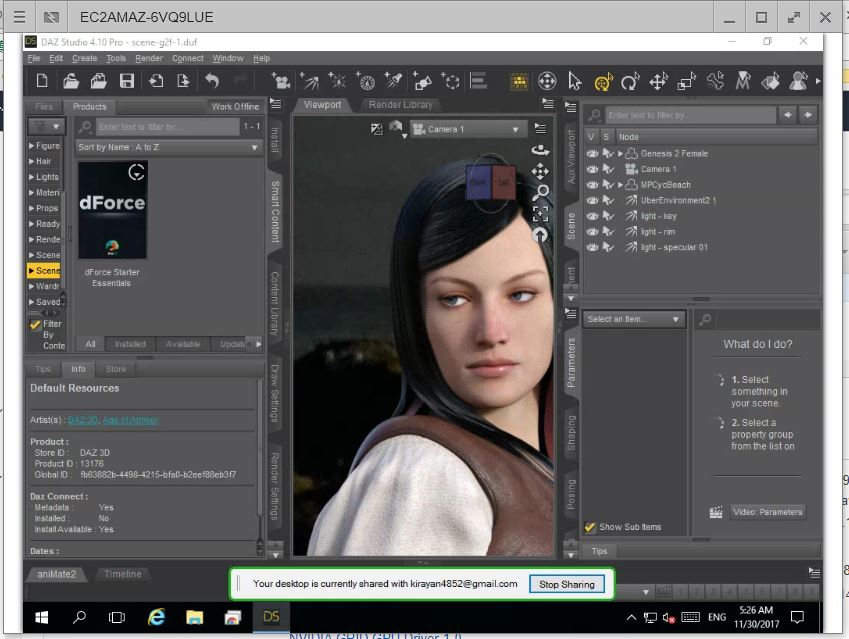Switch to the Timeline tab
Viewport: 849px width, 639px height.
tap(123, 575)
